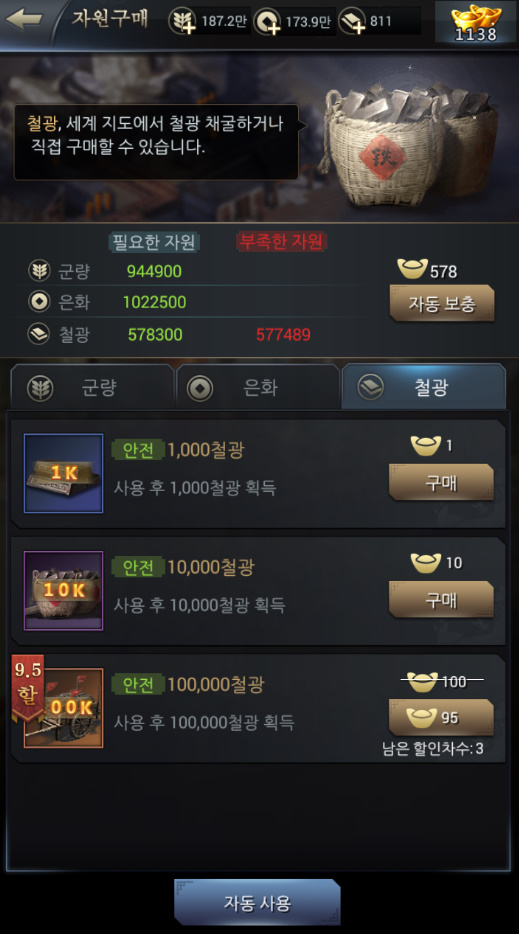The height and width of the screenshot is (934, 519).
Task: Buy 1,000철광 with 구매 button
Action: click(441, 482)
